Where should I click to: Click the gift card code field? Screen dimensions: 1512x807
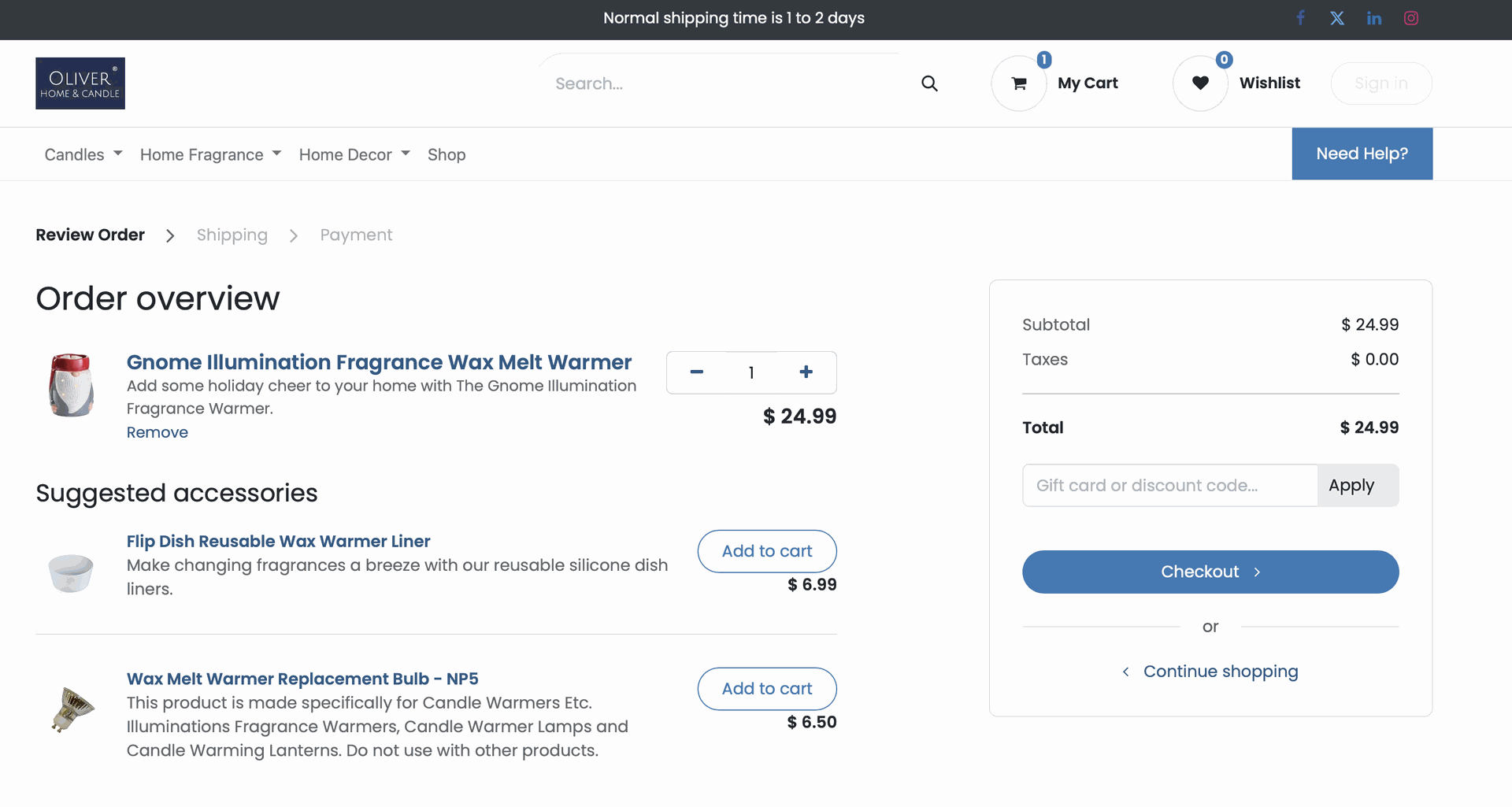(x=1169, y=486)
